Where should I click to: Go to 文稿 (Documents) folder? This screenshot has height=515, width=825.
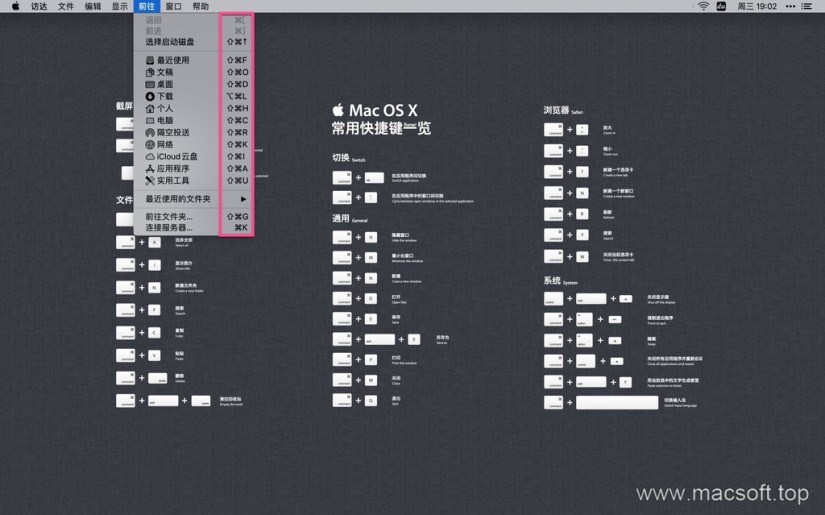tap(165, 72)
